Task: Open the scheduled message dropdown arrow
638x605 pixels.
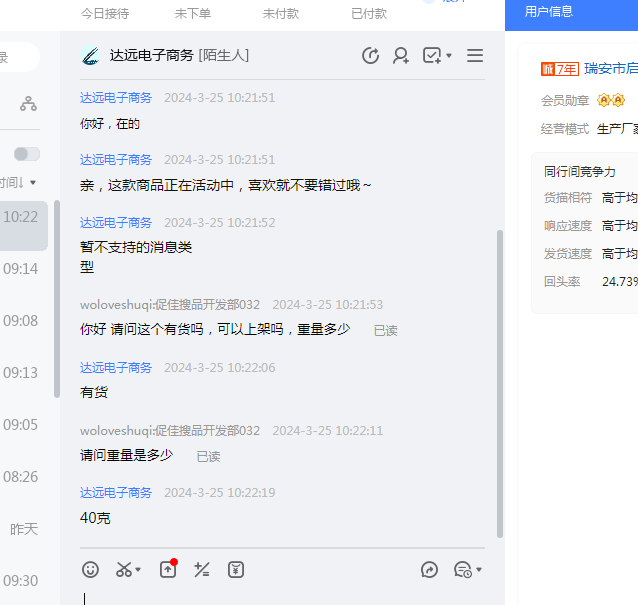Action: (479, 570)
